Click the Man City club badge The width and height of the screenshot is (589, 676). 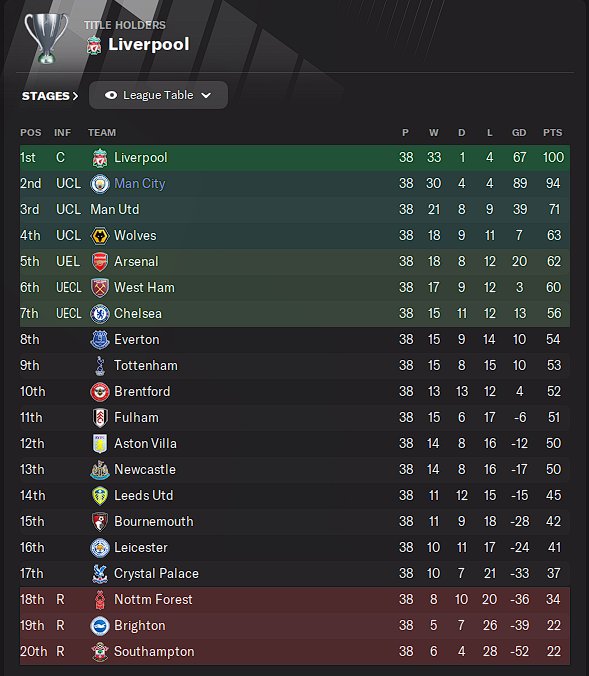[x=100, y=184]
